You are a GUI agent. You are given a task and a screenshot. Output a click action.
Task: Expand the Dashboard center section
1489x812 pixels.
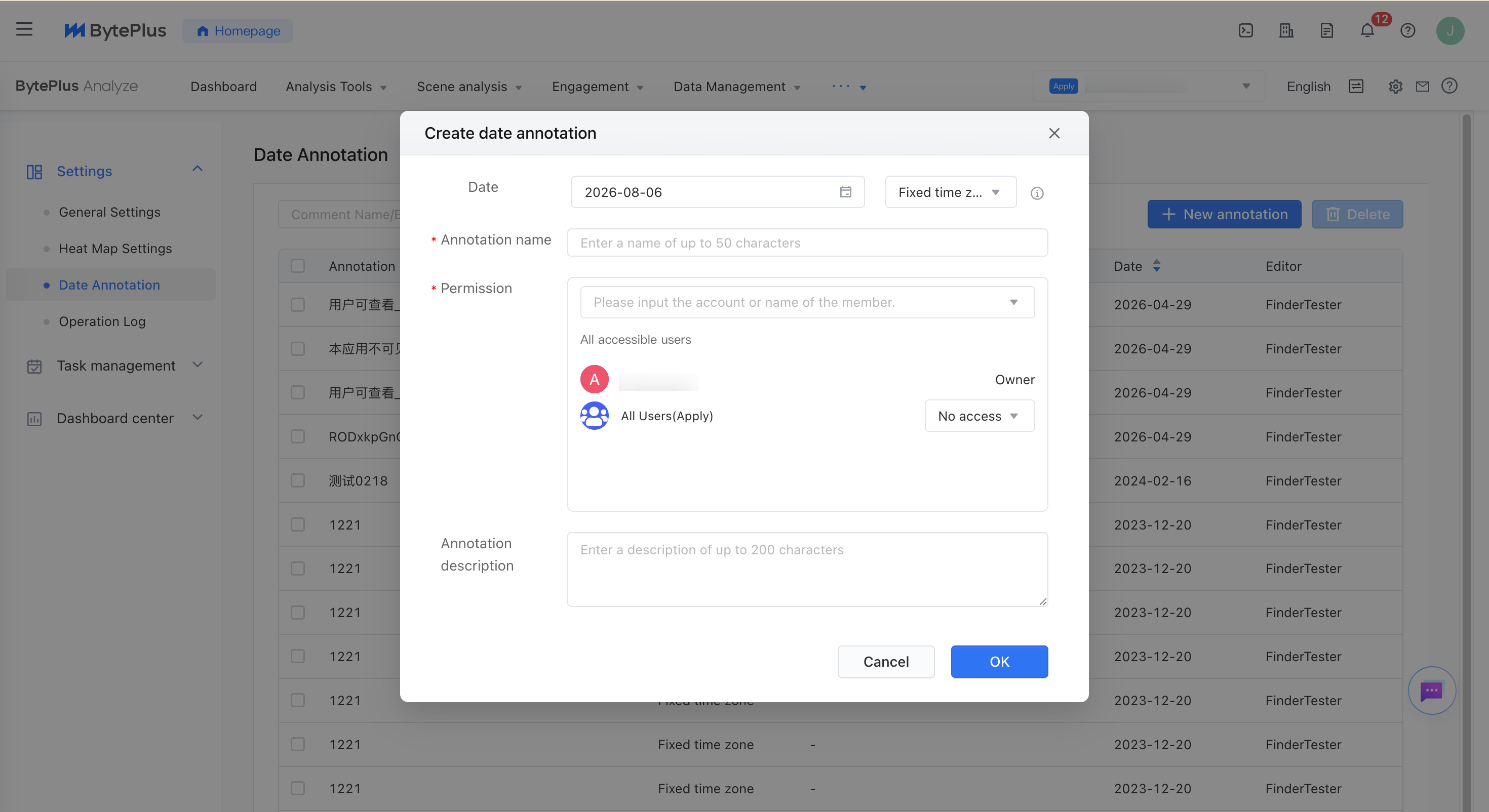(197, 417)
